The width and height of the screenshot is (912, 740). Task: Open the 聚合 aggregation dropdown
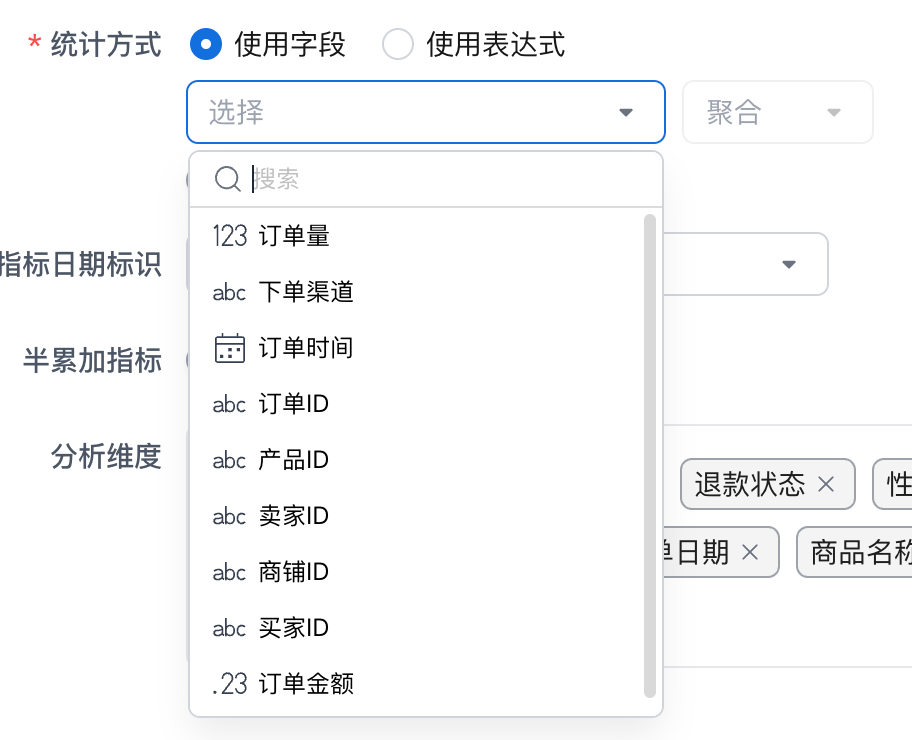coord(777,112)
